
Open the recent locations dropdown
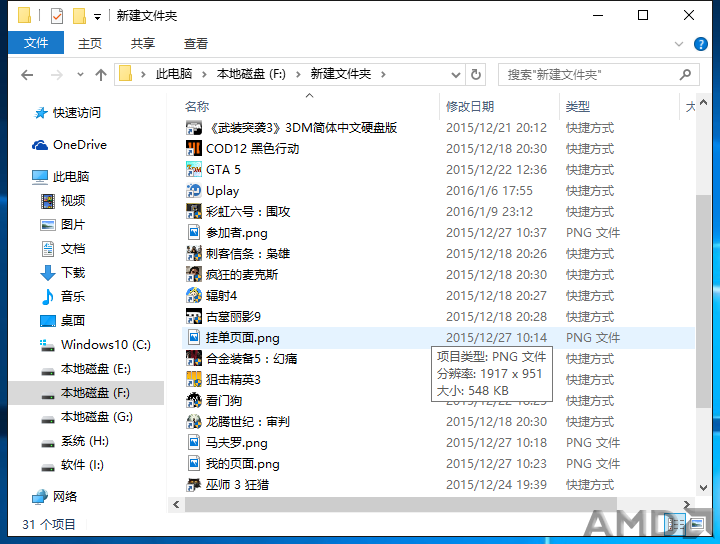pyautogui.click(x=80, y=74)
